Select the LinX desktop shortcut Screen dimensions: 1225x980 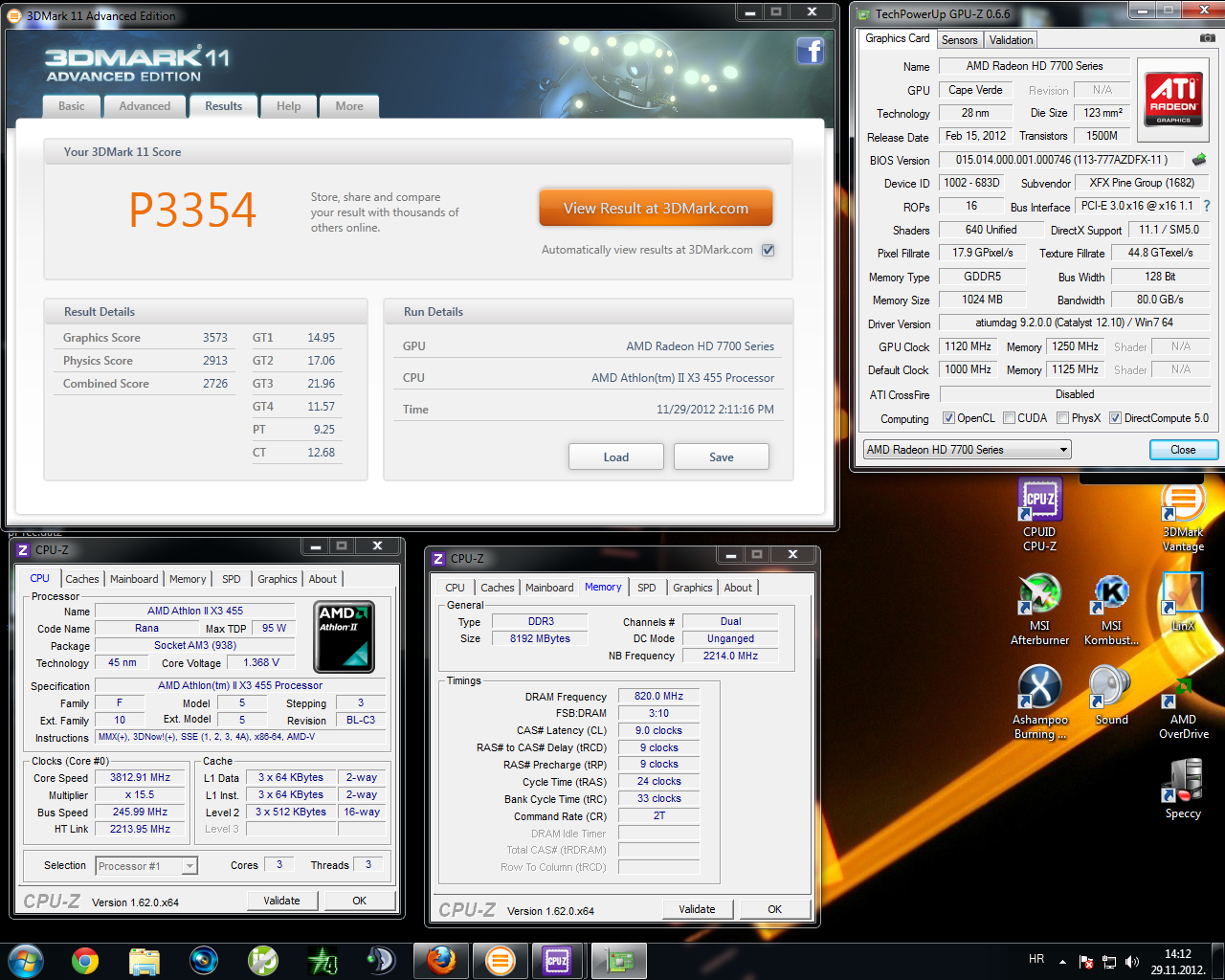1183,603
